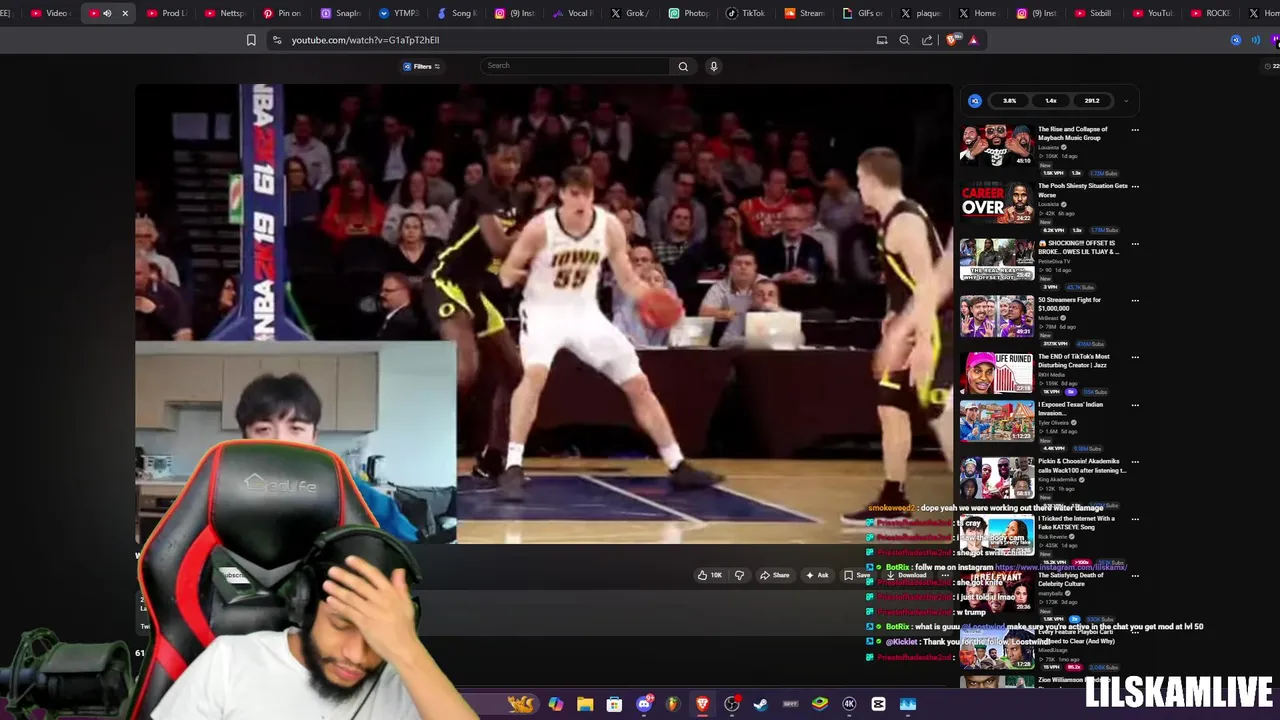Switch to the 'GIFs on' browser tab
Image resolution: width=1280 pixels, height=720 pixels.
(862, 13)
